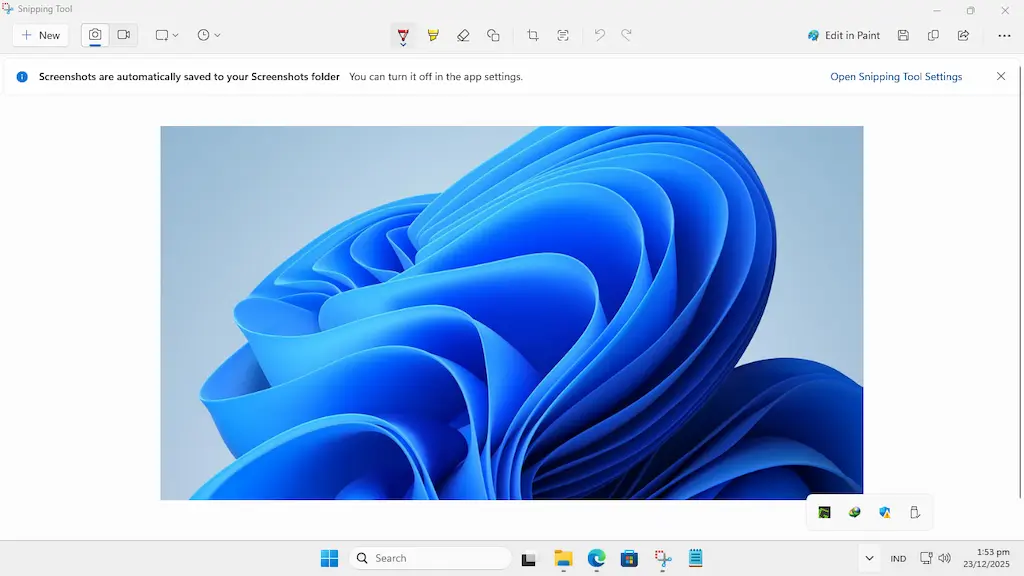Open the Windows Start menu
Screen dimensions: 1024x576
330,558
